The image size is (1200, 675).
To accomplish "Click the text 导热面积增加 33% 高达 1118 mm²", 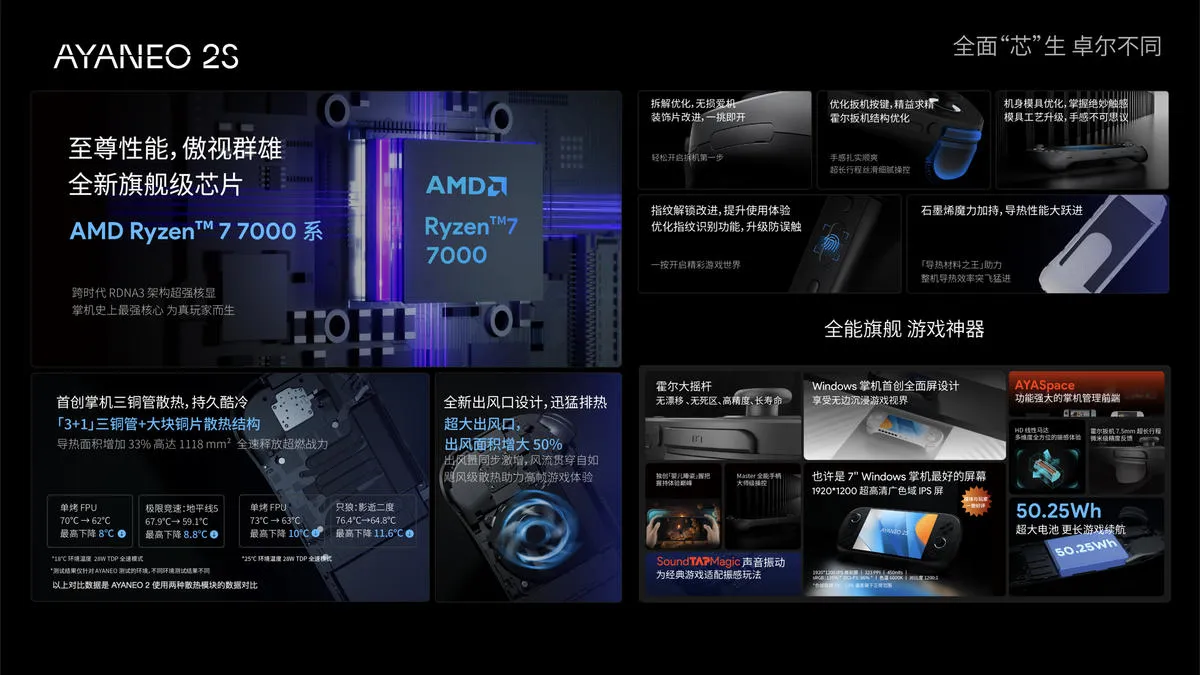I will tap(145, 444).
